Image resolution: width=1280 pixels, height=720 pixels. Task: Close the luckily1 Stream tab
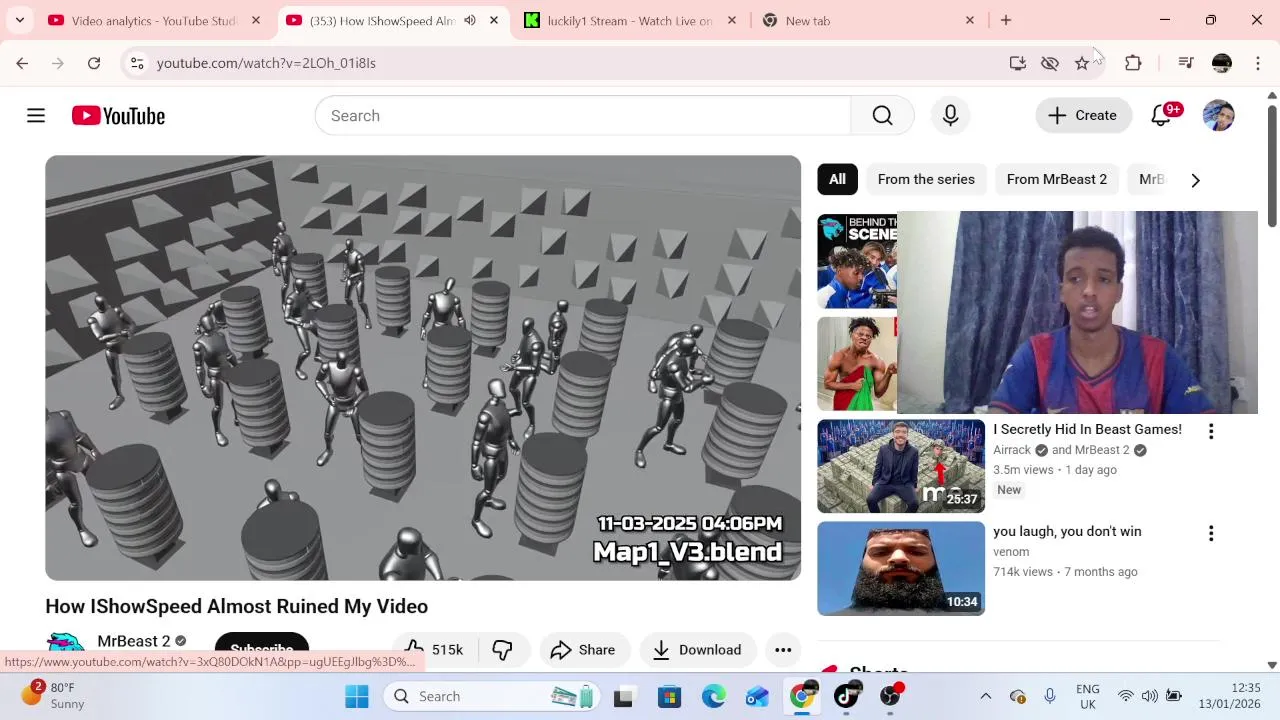pos(732,20)
